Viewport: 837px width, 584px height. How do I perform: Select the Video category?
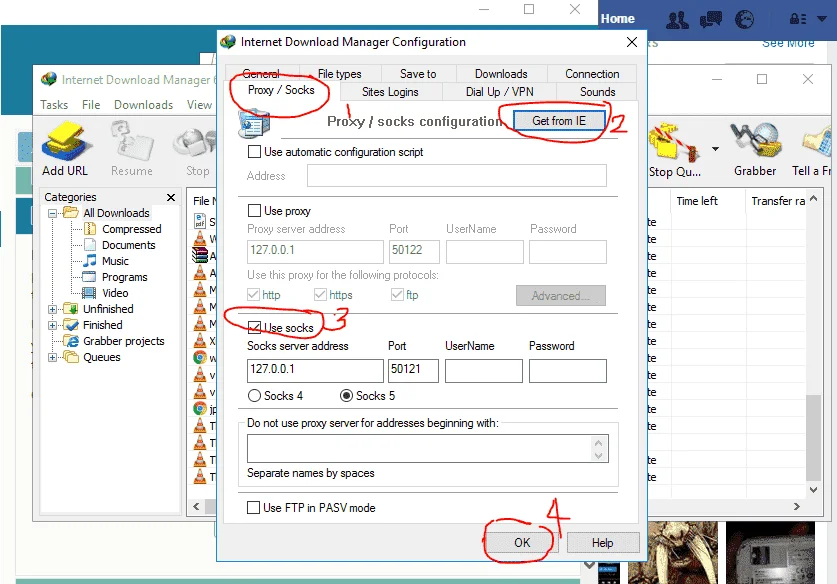[115, 293]
